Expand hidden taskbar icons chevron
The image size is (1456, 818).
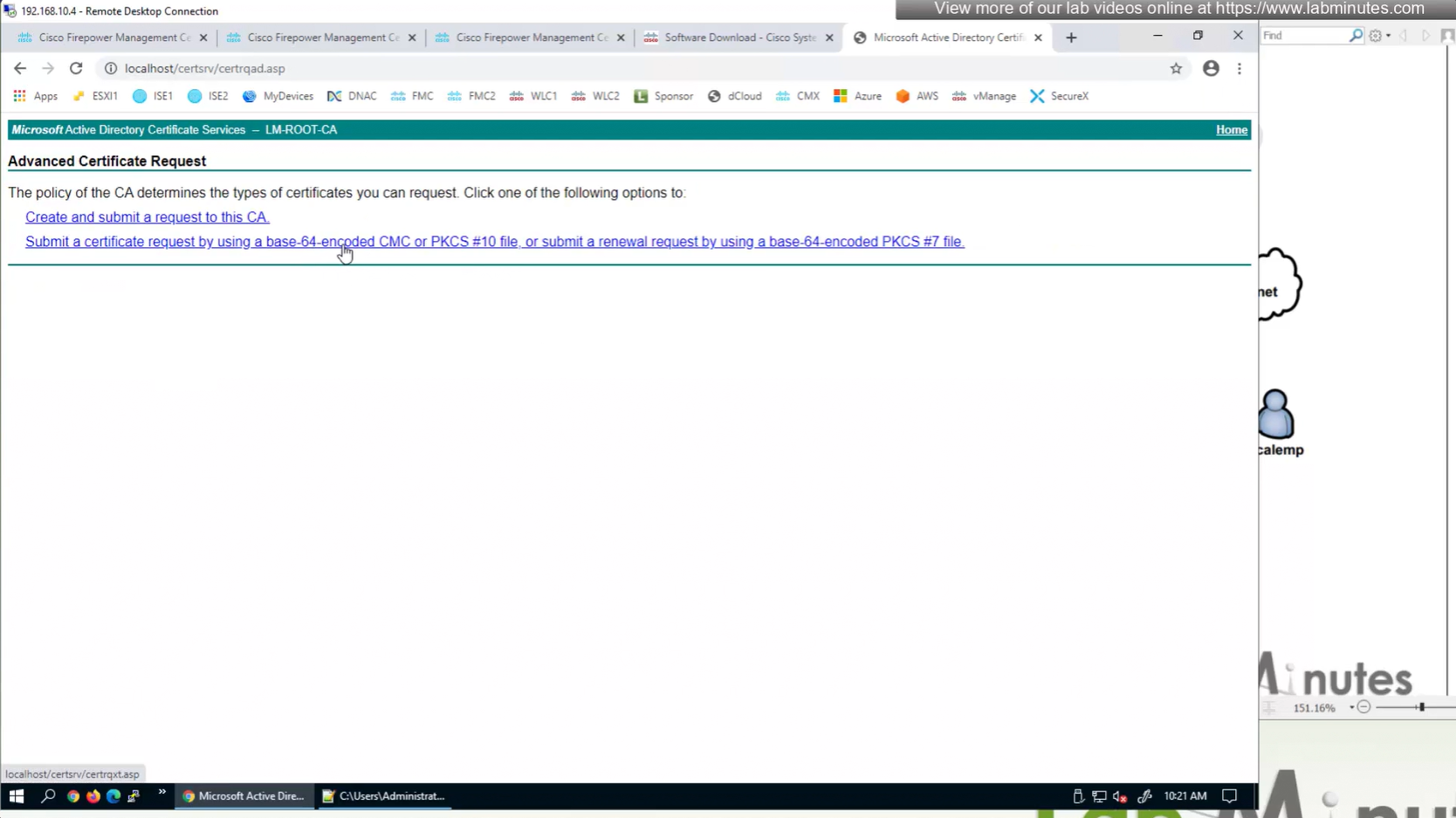pyautogui.click(x=161, y=794)
